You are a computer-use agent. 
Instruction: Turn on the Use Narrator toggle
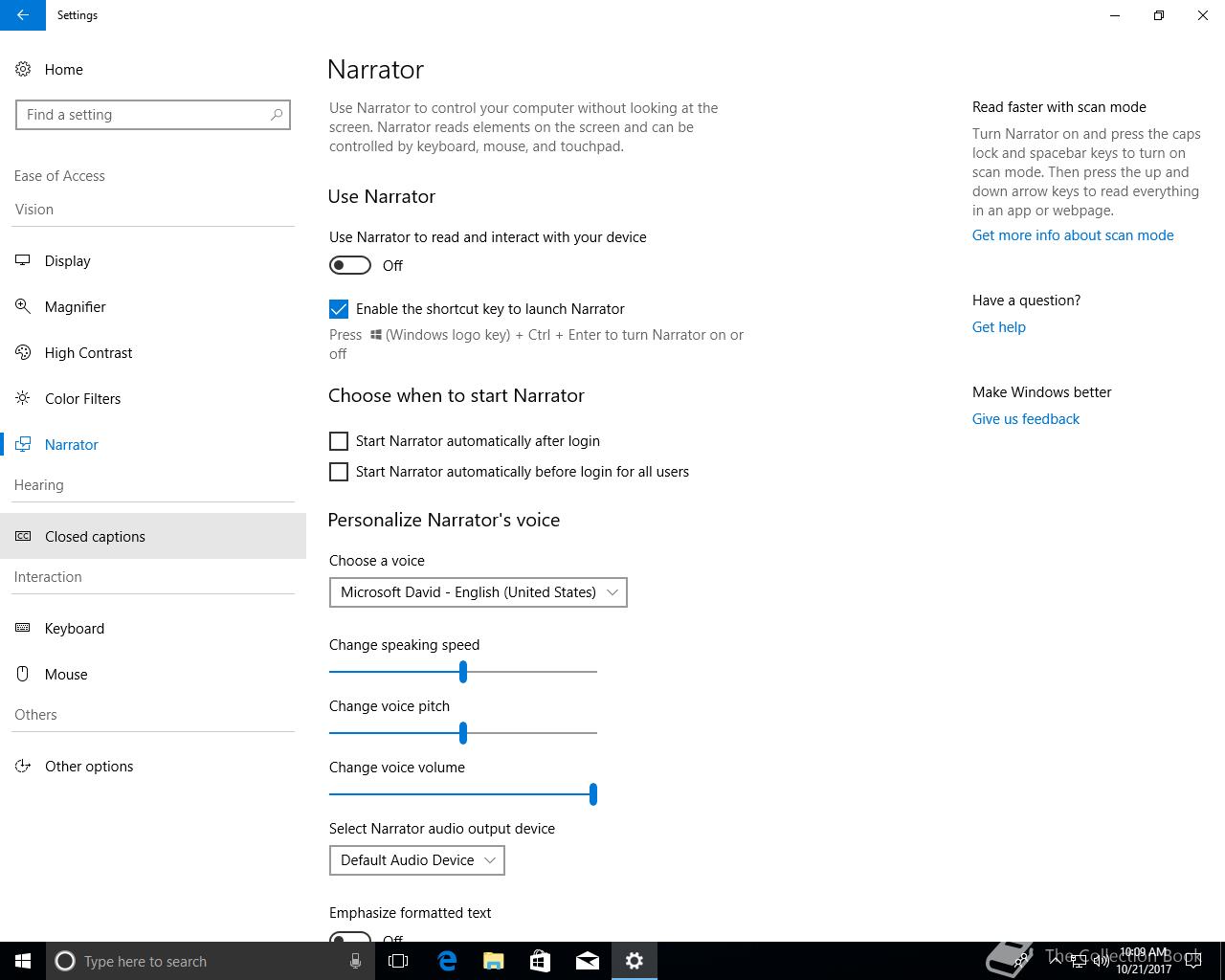tap(350, 265)
